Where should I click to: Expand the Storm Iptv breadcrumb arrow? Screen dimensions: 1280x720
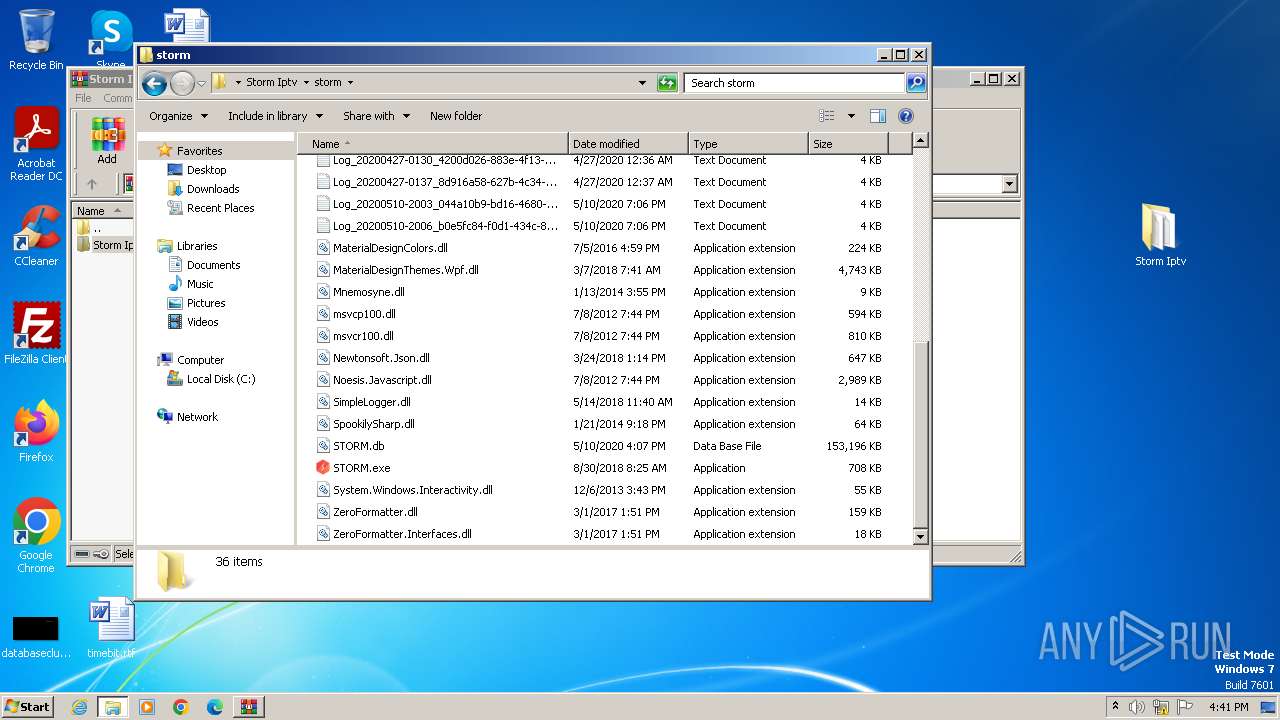(307, 83)
